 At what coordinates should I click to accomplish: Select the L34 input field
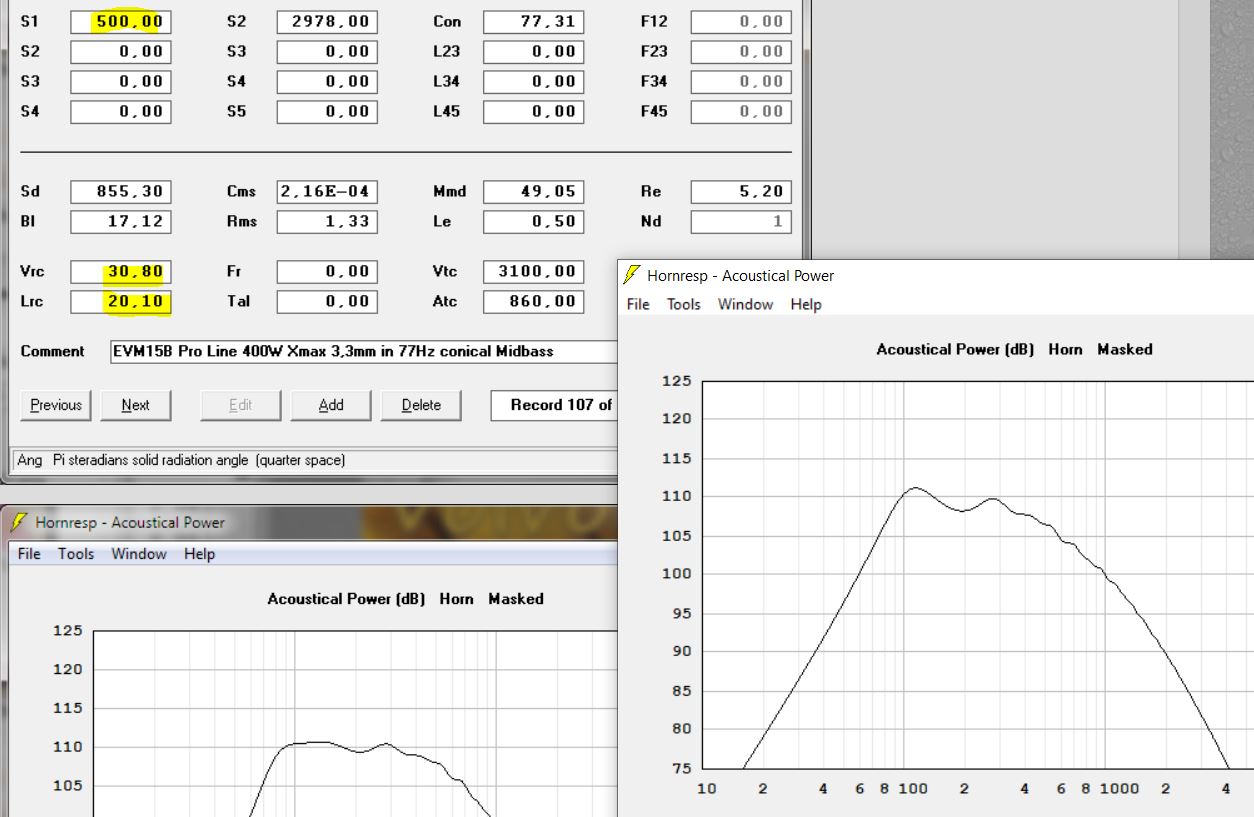[x=533, y=82]
